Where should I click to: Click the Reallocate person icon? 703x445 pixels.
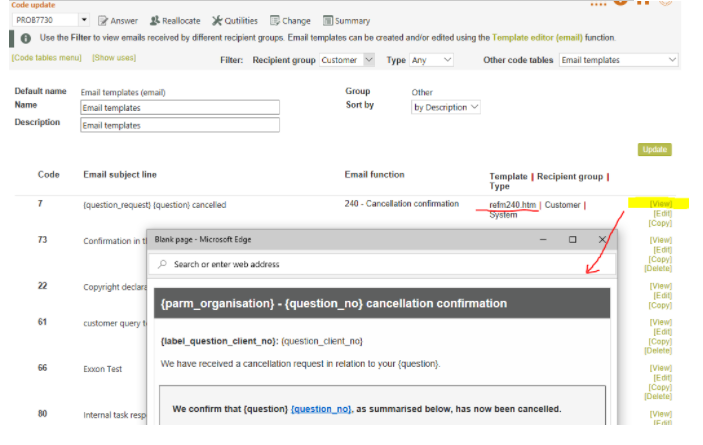[155, 21]
